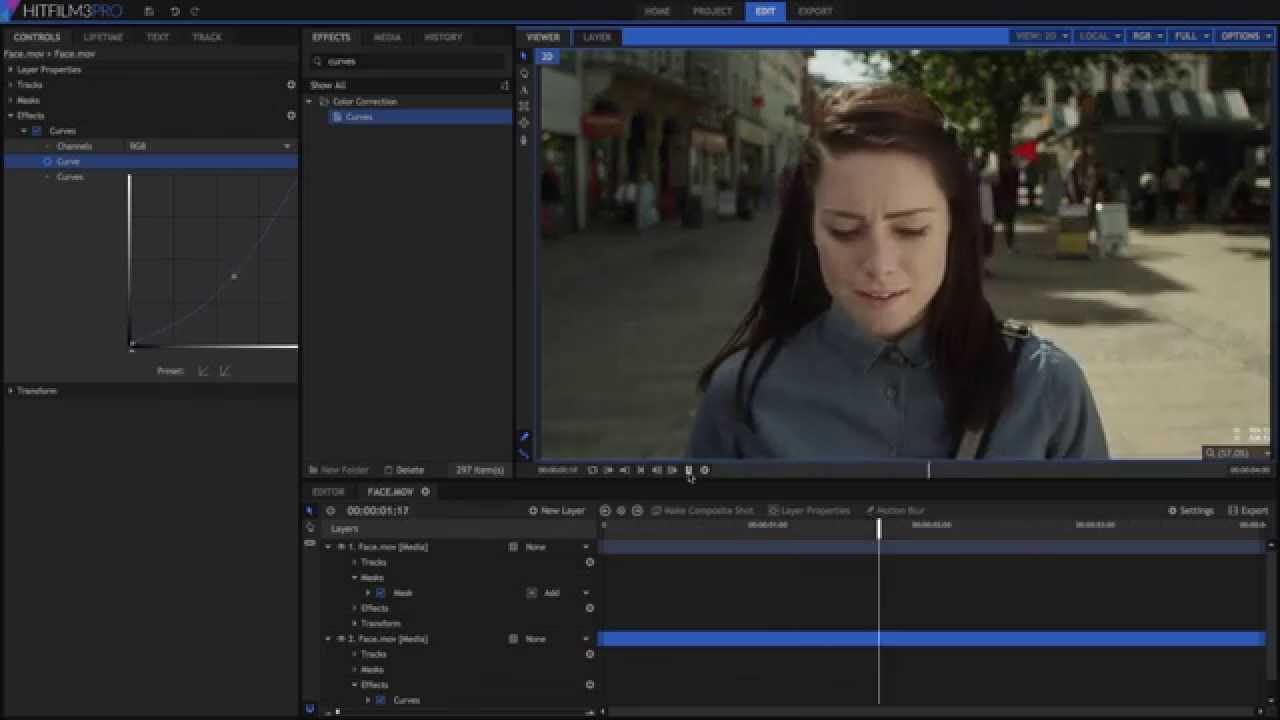Switch to the Project screen tab
The image size is (1280, 720).
coord(712,11)
